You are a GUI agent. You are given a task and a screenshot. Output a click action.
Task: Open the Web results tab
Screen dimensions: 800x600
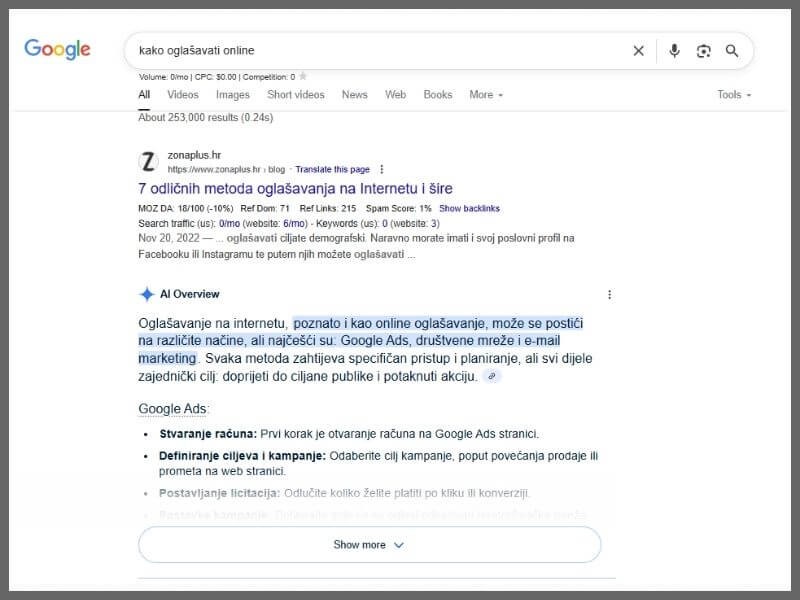click(395, 95)
